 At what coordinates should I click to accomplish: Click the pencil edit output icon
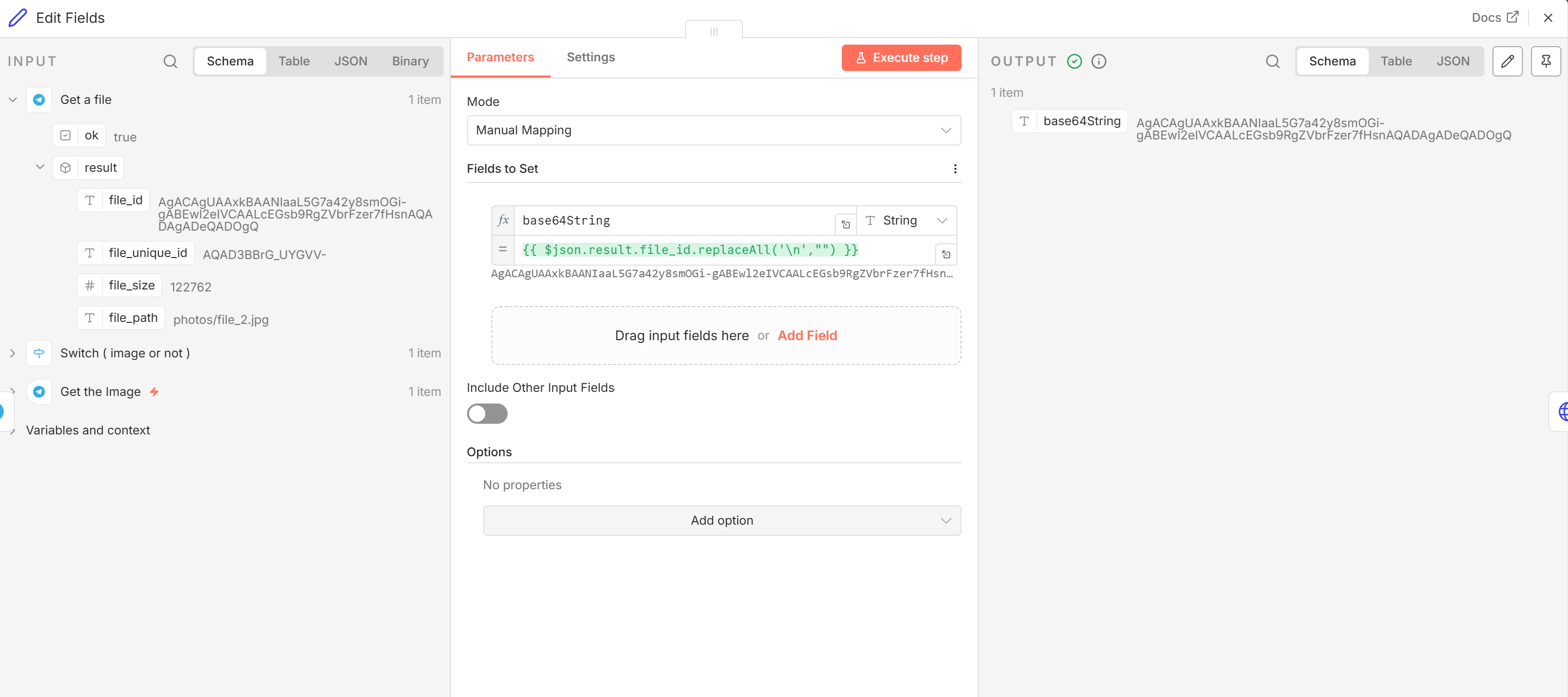[x=1507, y=61]
